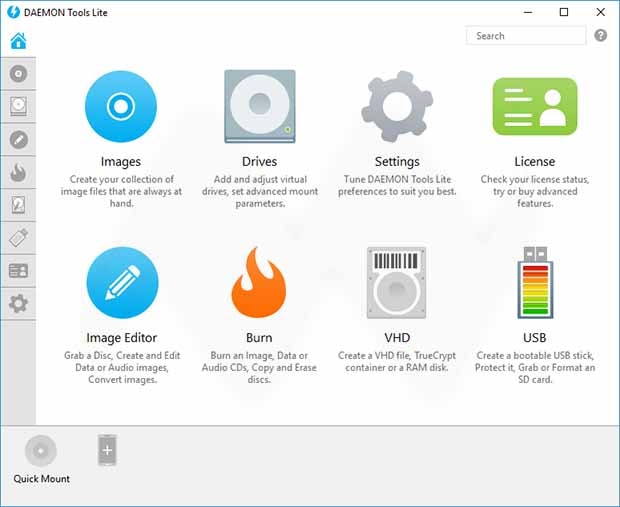Open the green License card tile
This screenshot has height=507, width=620.
[535, 106]
